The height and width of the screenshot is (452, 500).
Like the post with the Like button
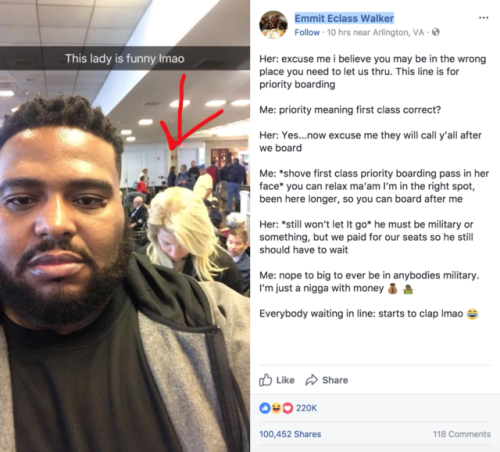277,380
